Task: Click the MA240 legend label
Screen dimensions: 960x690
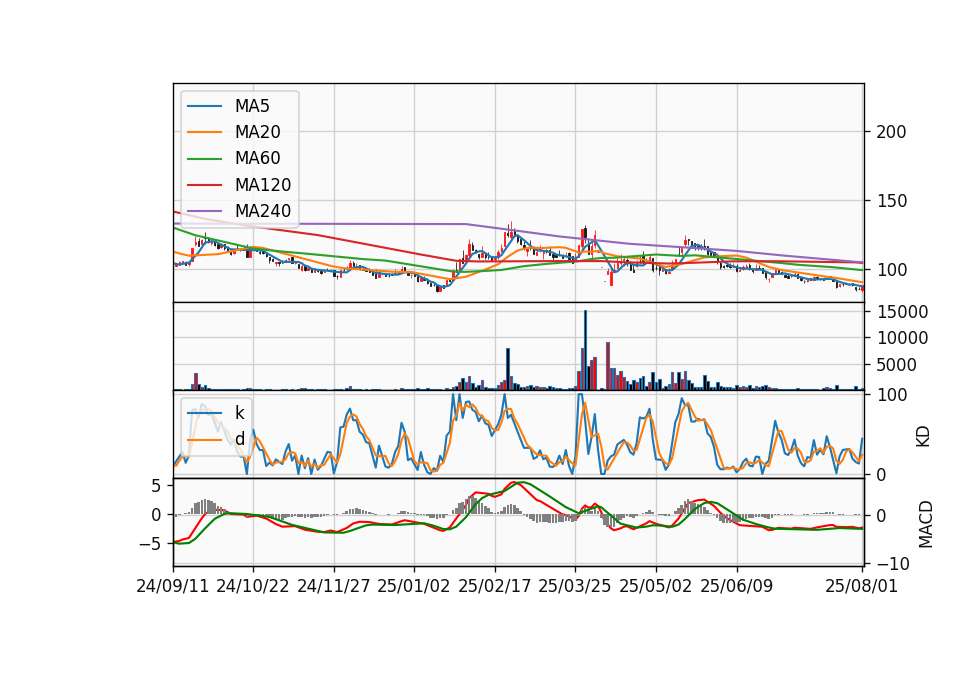Action: [x=263, y=211]
